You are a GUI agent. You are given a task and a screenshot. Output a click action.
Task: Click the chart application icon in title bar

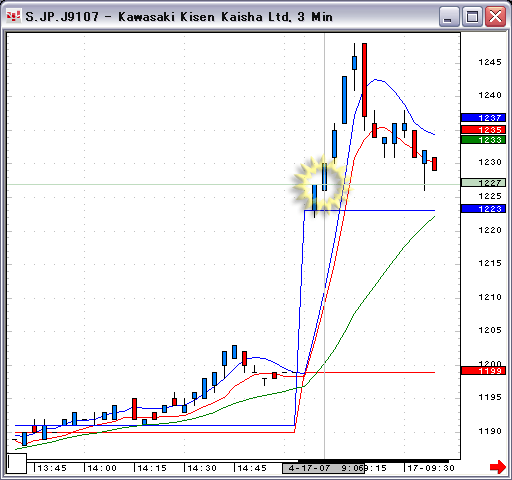tap(13, 16)
